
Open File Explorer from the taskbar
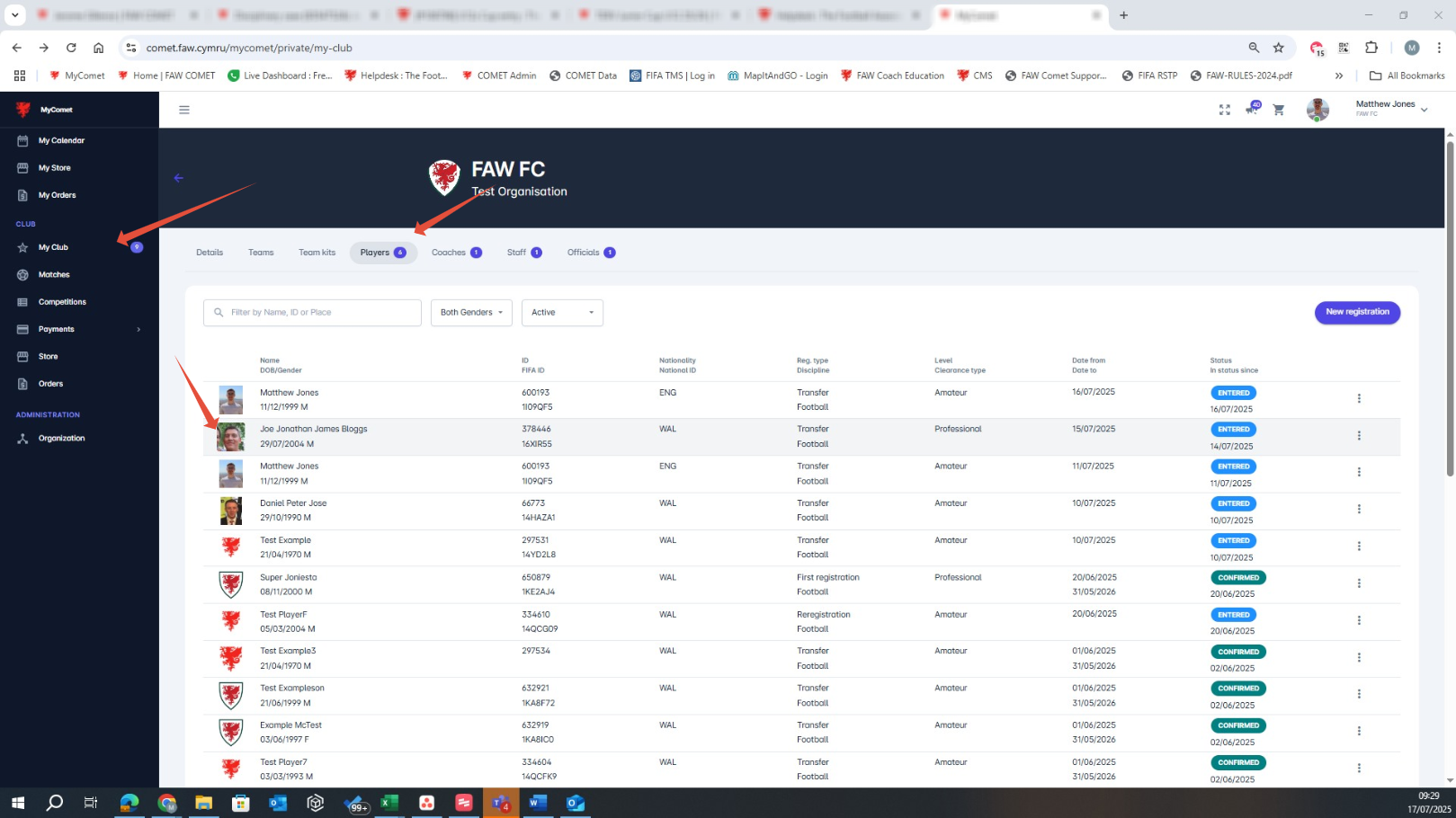pos(203,803)
